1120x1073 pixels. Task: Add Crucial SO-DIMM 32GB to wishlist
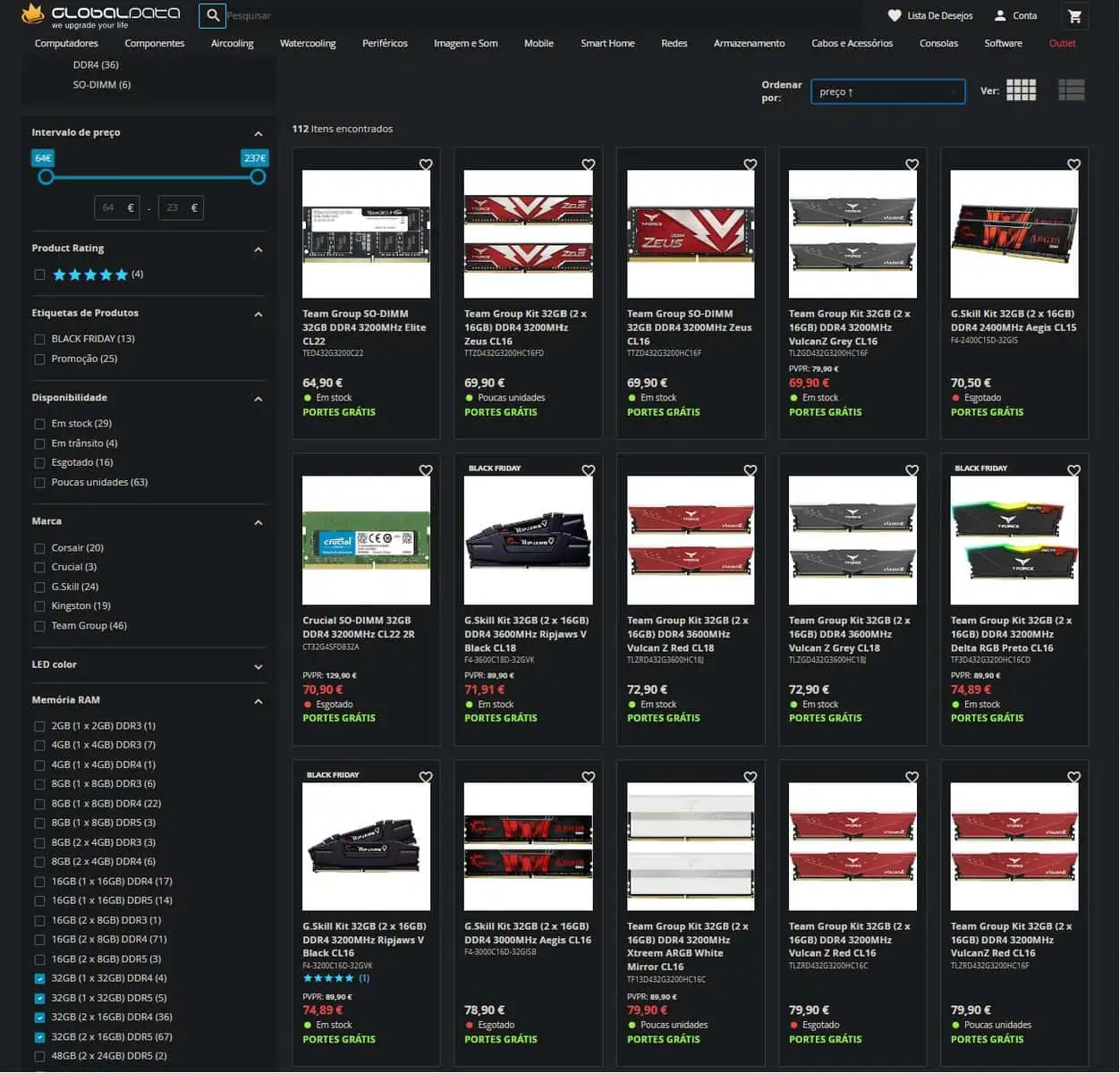click(x=426, y=470)
